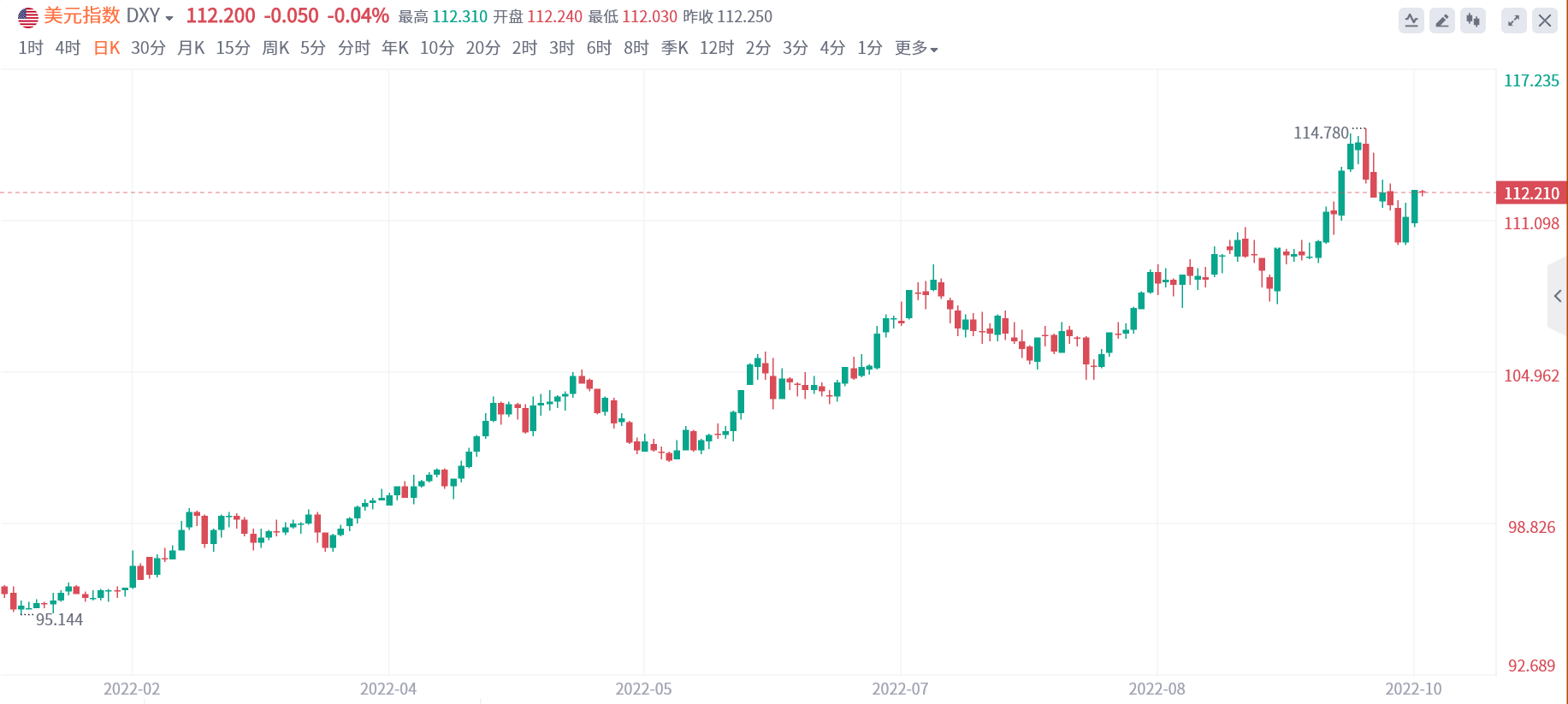
Task: Choose the 季K quarterly chart
Action: click(675, 49)
